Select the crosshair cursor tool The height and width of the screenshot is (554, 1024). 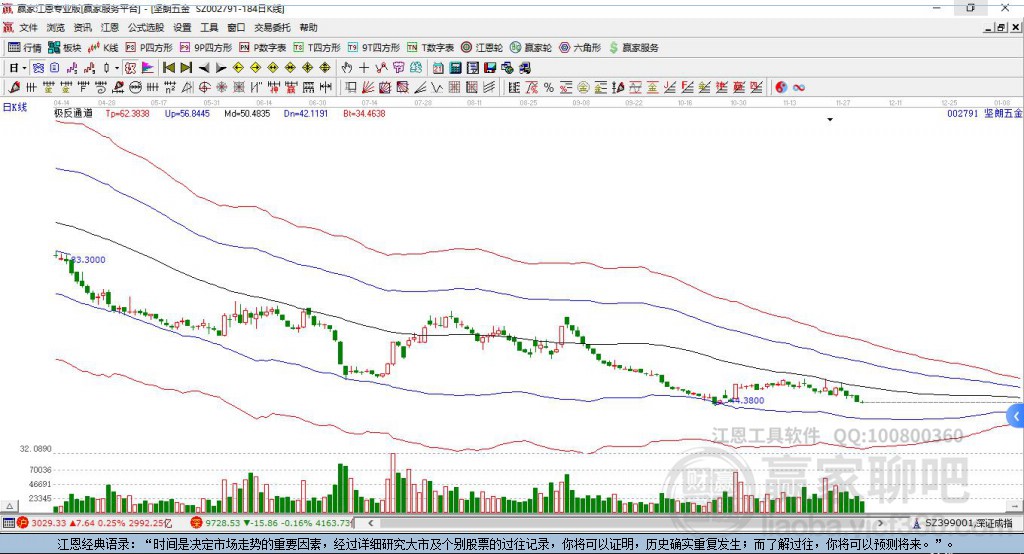pos(364,68)
